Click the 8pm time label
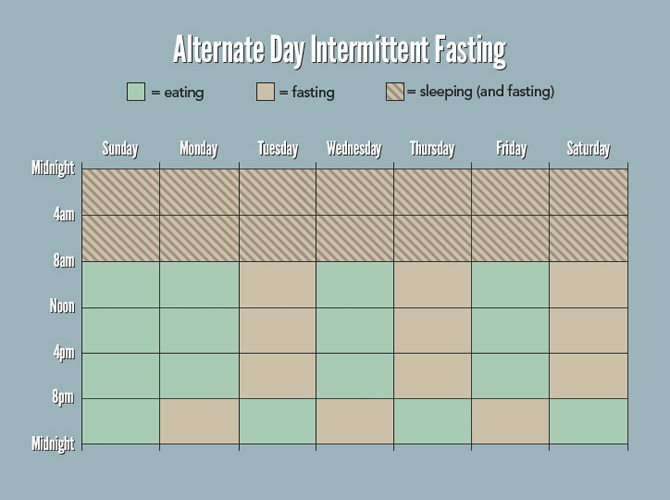Image resolution: width=670 pixels, height=500 pixels. point(63,397)
